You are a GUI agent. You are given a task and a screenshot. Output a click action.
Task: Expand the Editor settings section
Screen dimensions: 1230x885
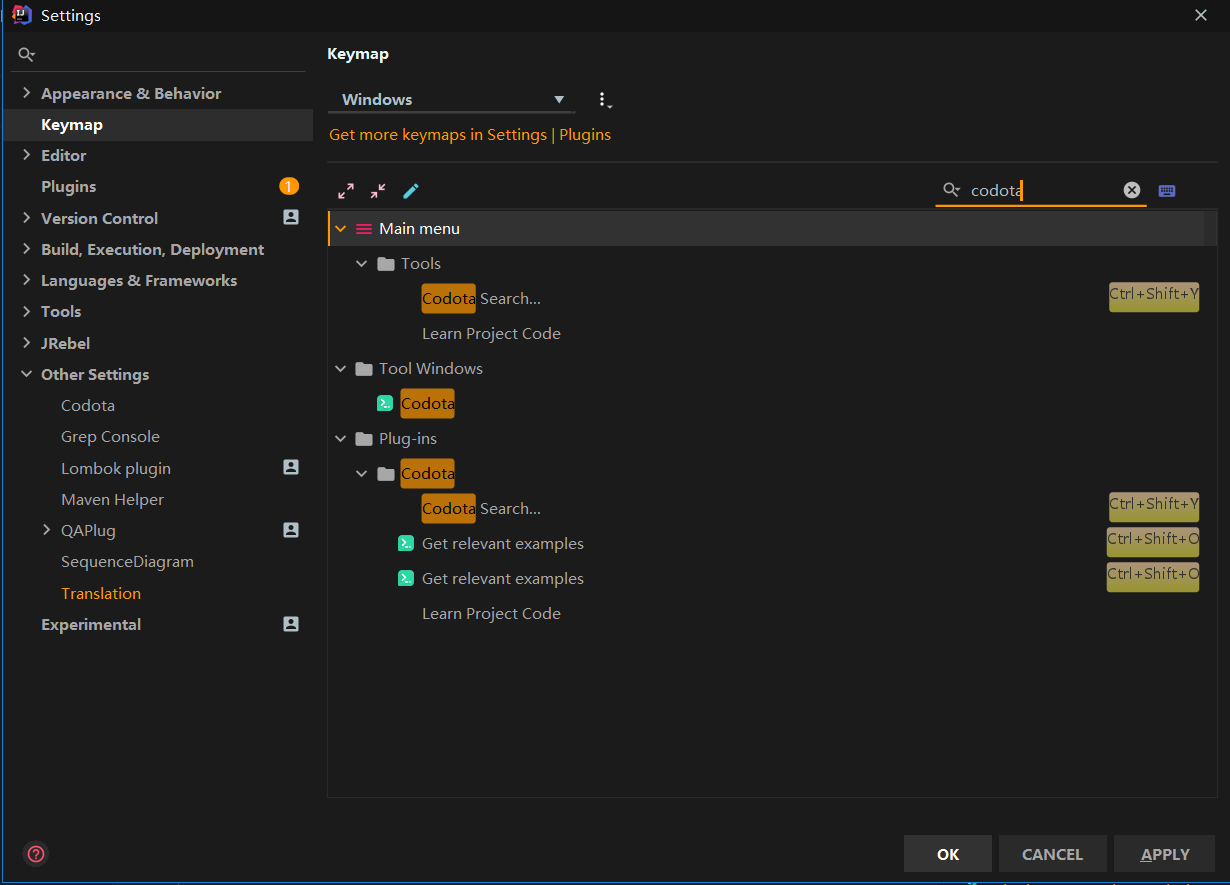(26, 155)
